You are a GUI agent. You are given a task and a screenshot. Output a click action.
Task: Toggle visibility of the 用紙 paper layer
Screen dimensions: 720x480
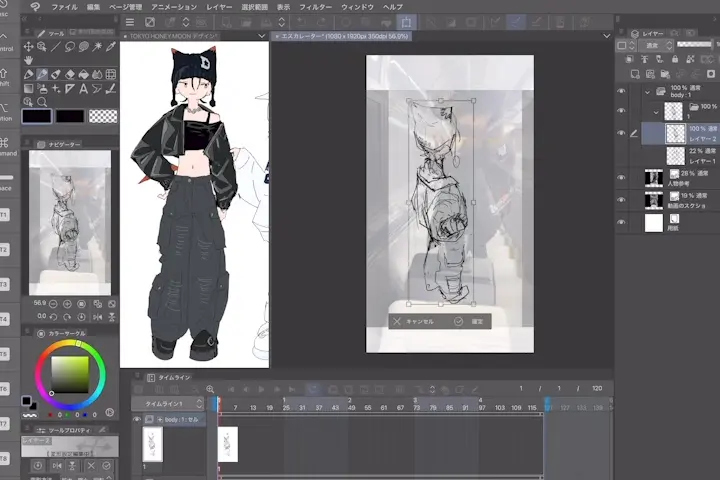tap(622, 222)
